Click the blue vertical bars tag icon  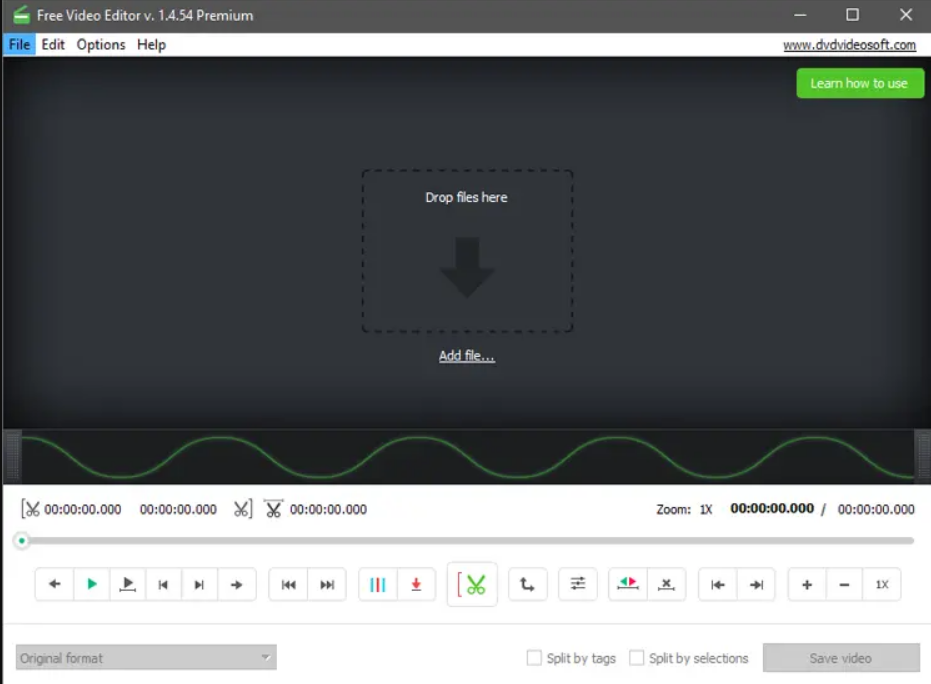377,584
